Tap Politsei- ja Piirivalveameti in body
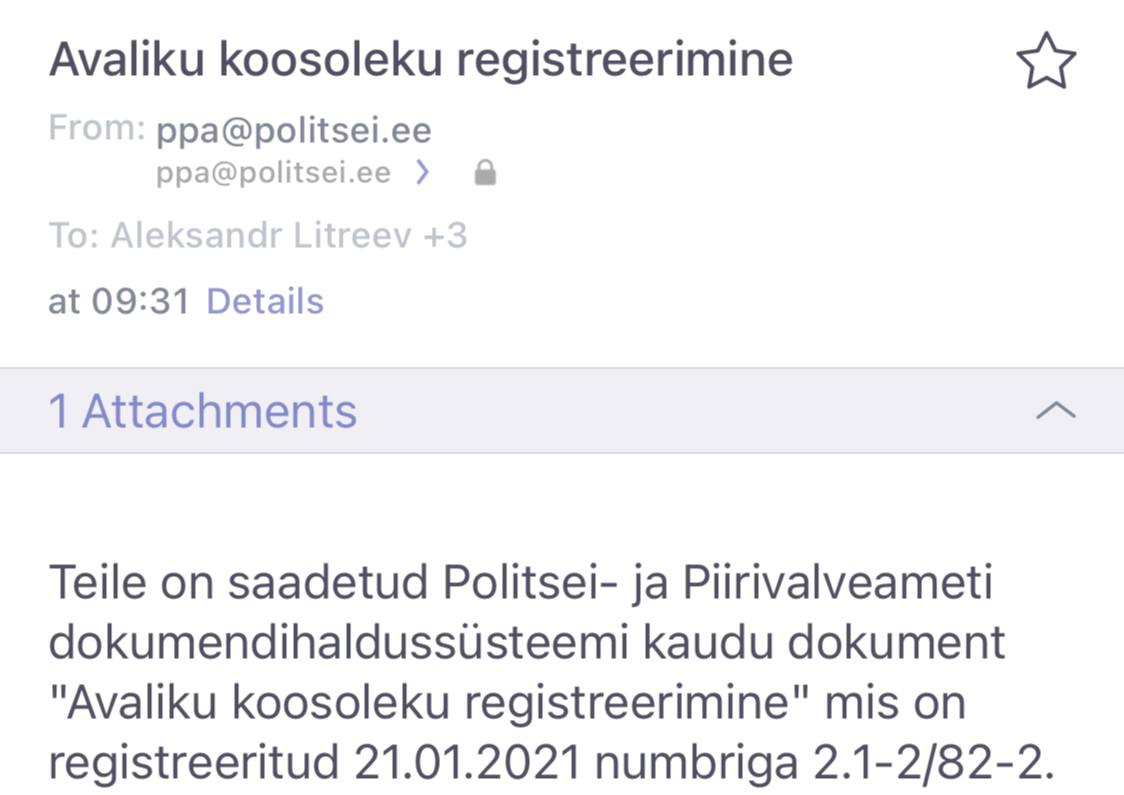1124x795 pixels. 718,582
